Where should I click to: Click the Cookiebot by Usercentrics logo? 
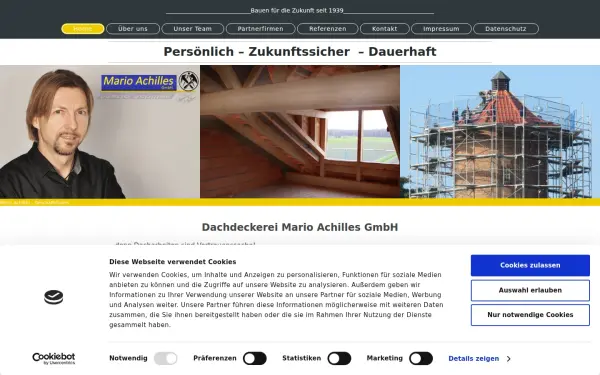tap(54, 359)
